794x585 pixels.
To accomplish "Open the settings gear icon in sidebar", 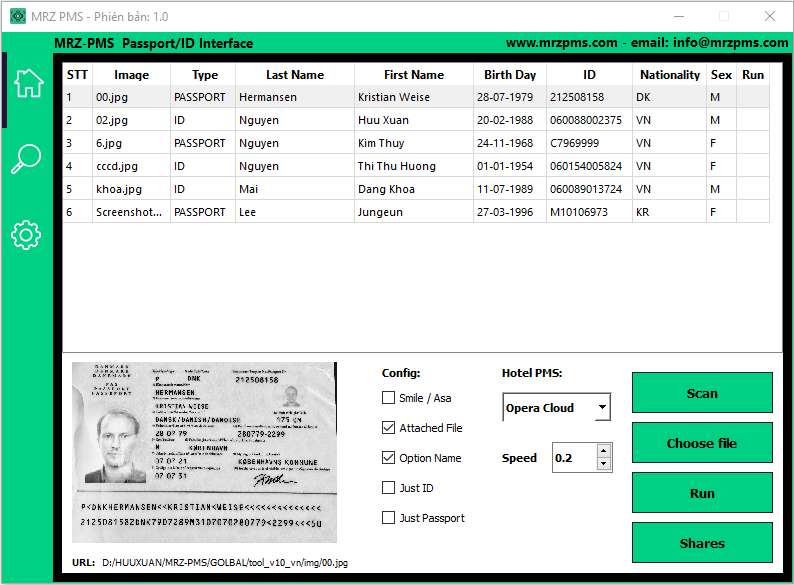I will click(x=26, y=235).
